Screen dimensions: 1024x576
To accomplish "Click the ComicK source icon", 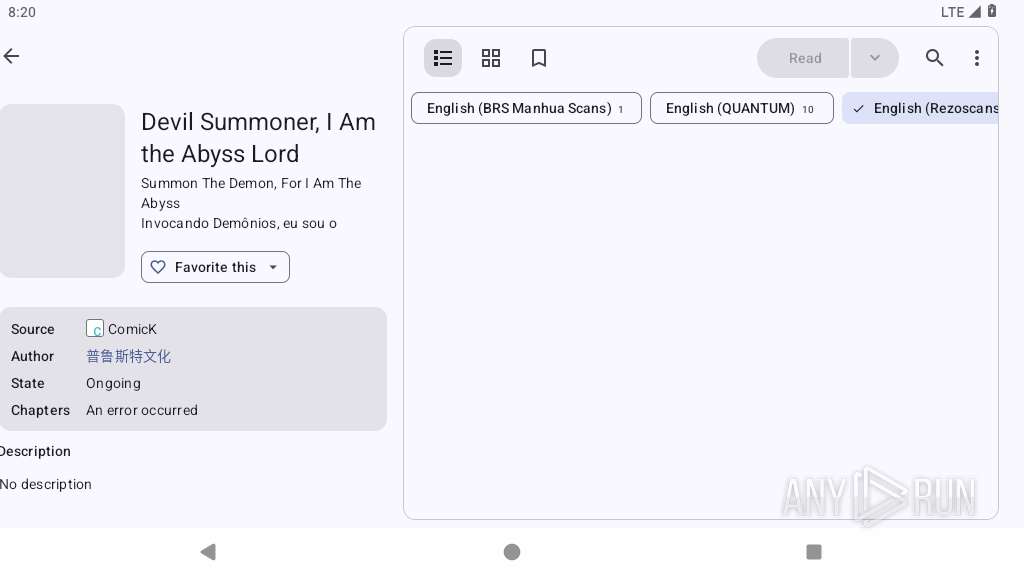I will tap(95, 328).
